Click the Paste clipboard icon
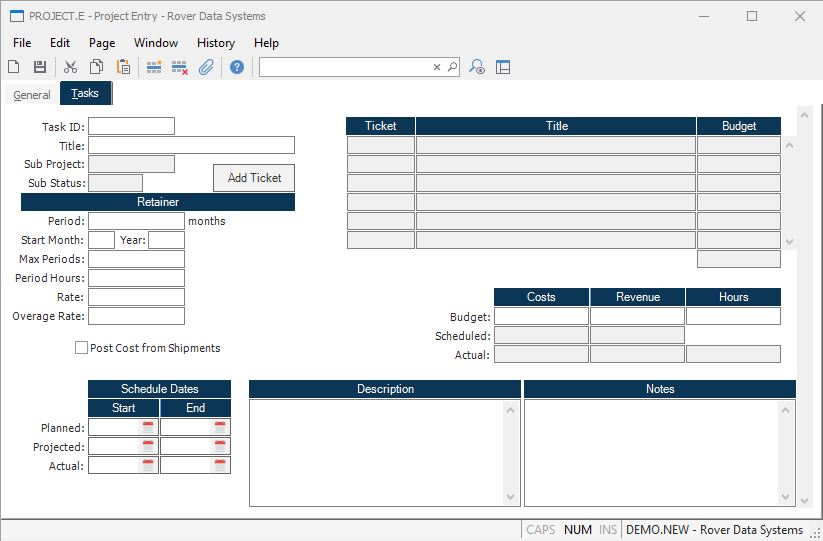Screen dimensions: 823x541 (x=123, y=67)
